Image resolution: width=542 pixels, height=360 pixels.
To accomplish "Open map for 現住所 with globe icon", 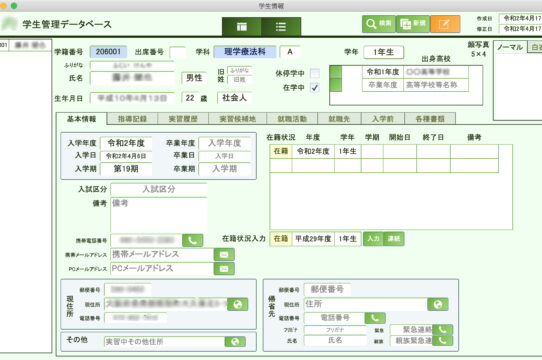I will [237, 304].
